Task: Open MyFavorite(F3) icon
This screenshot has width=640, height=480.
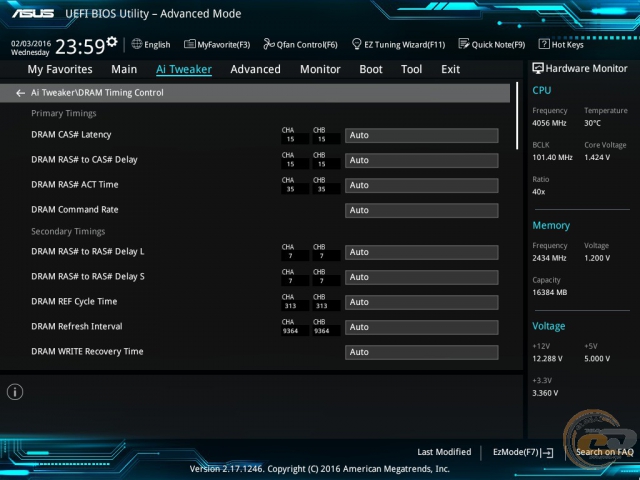Action: coord(189,44)
